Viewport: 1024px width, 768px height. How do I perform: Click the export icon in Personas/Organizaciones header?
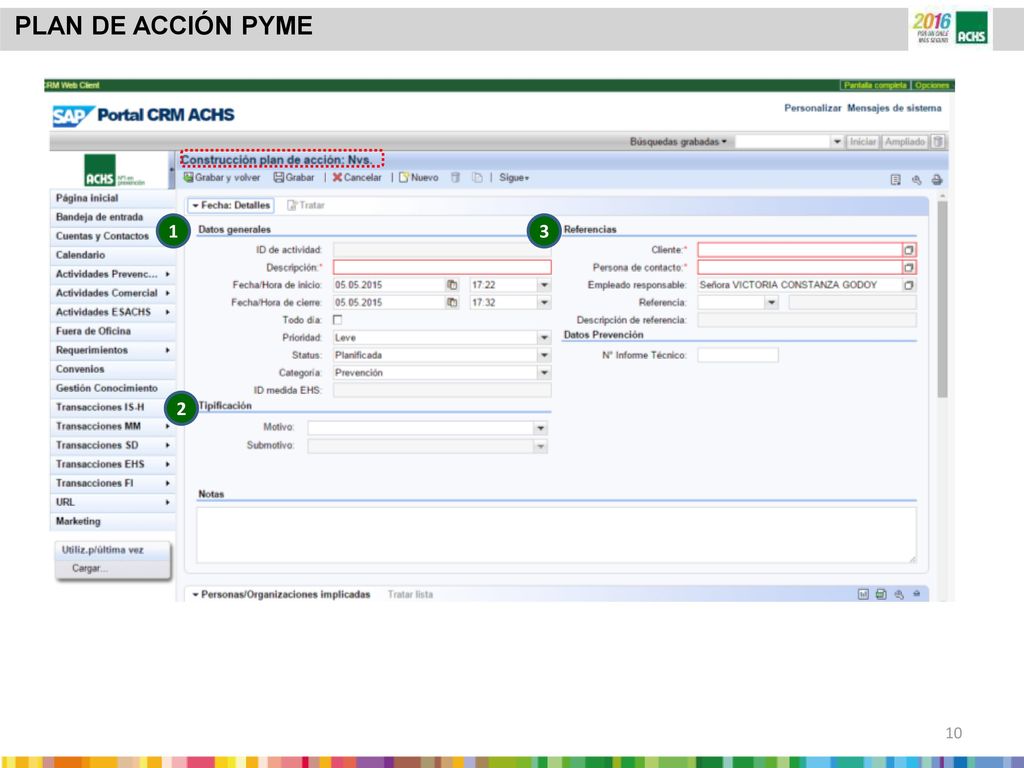point(881,594)
